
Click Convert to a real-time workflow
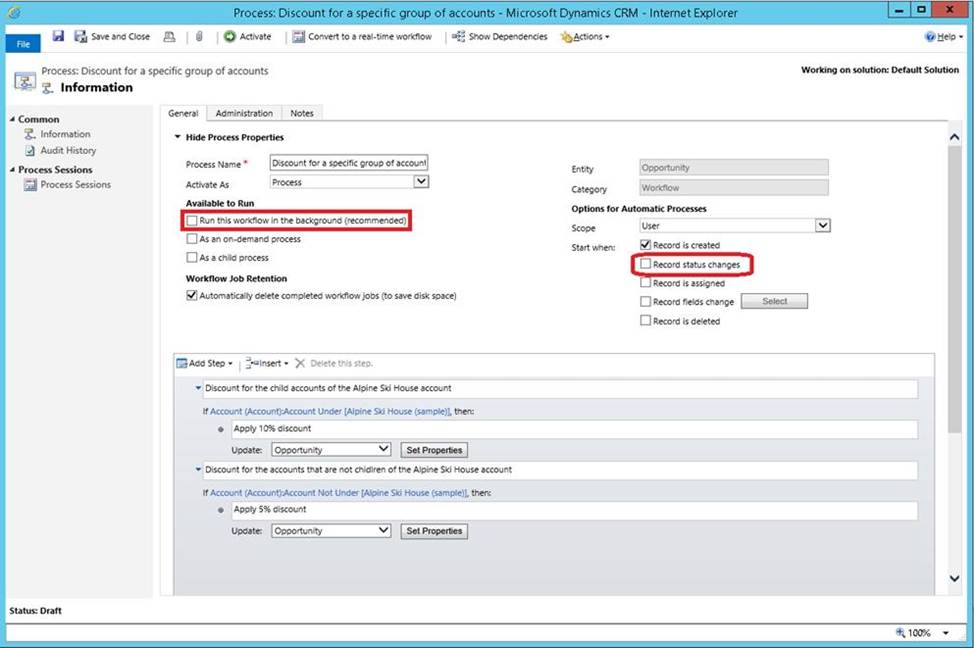click(x=363, y=37)
